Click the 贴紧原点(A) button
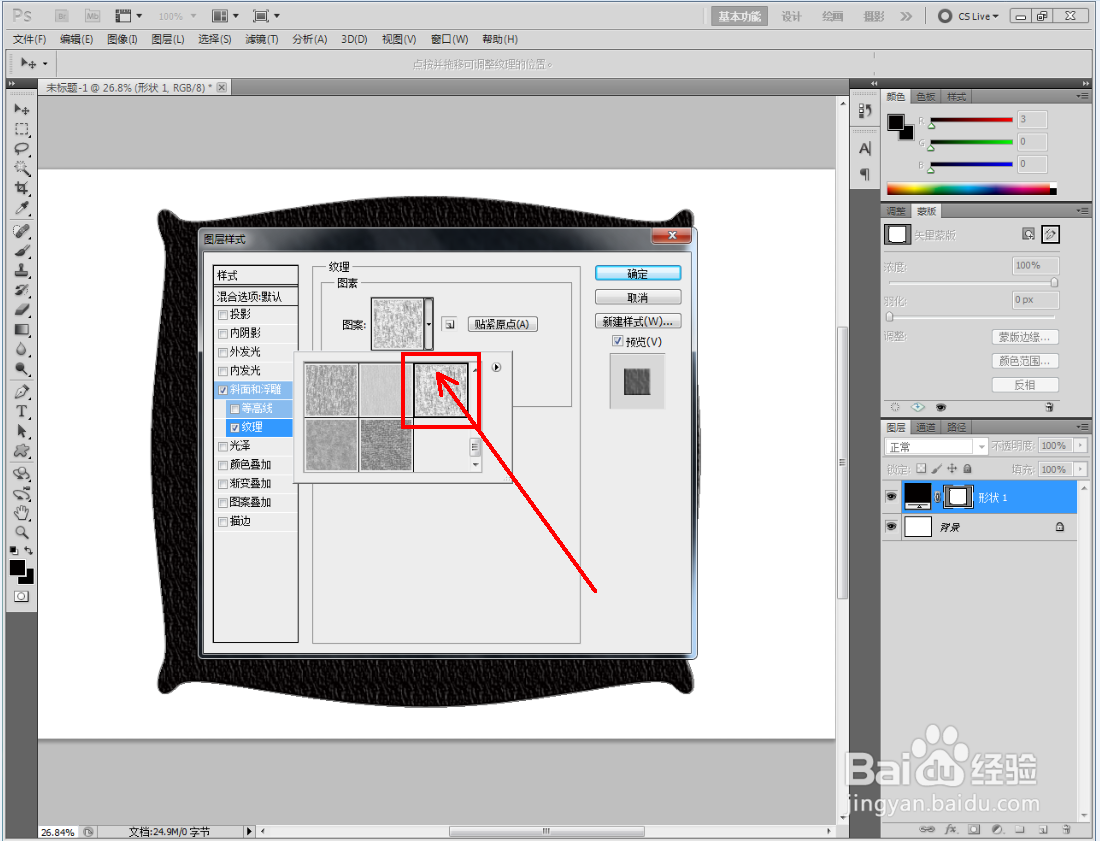Screen dimensions: 1100x841 click(x=502, y=324)
